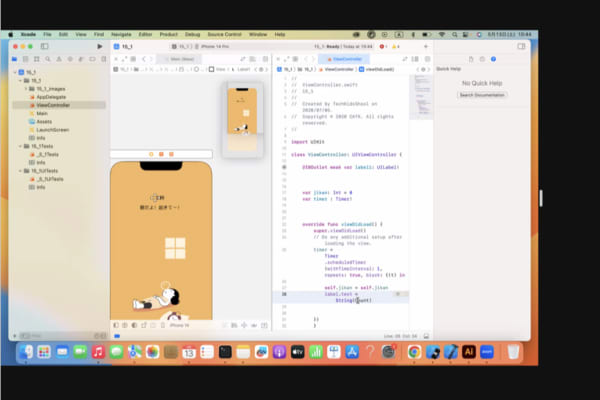Viewport: 600px width, 400px height.
Task: Open the report navigator icon
Action: (x=103, y=59)
